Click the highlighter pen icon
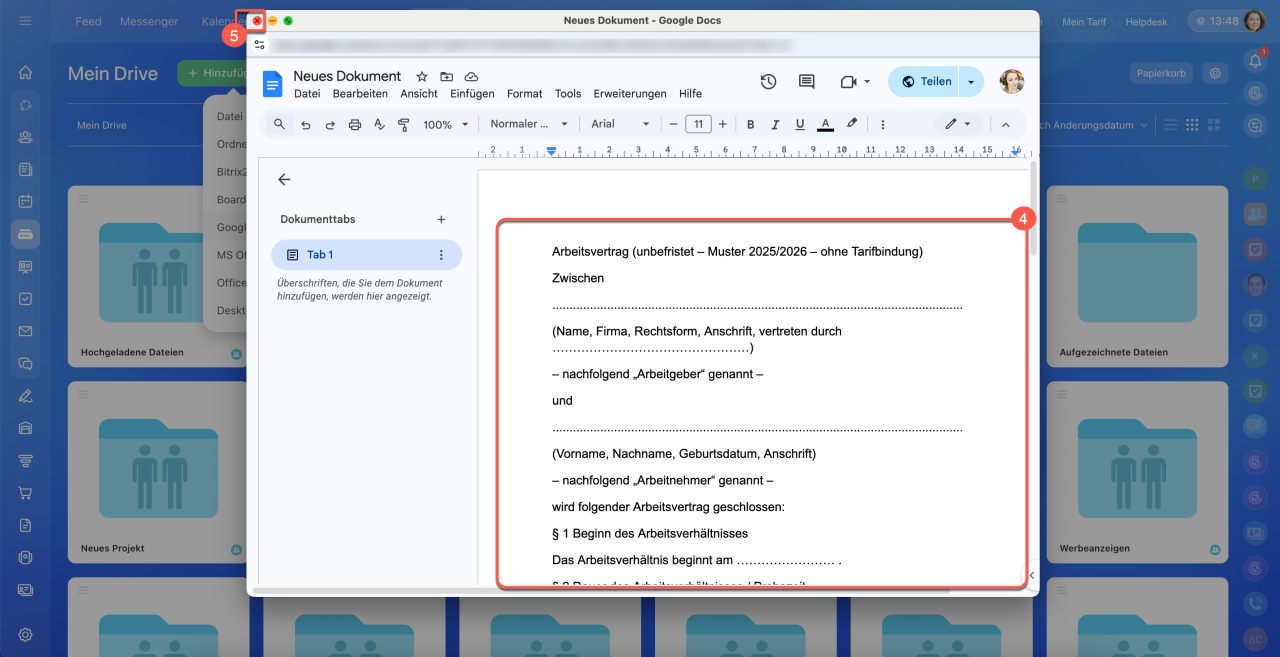The height and width of the screenshot is (657, 1280). [x=852, y=124]
